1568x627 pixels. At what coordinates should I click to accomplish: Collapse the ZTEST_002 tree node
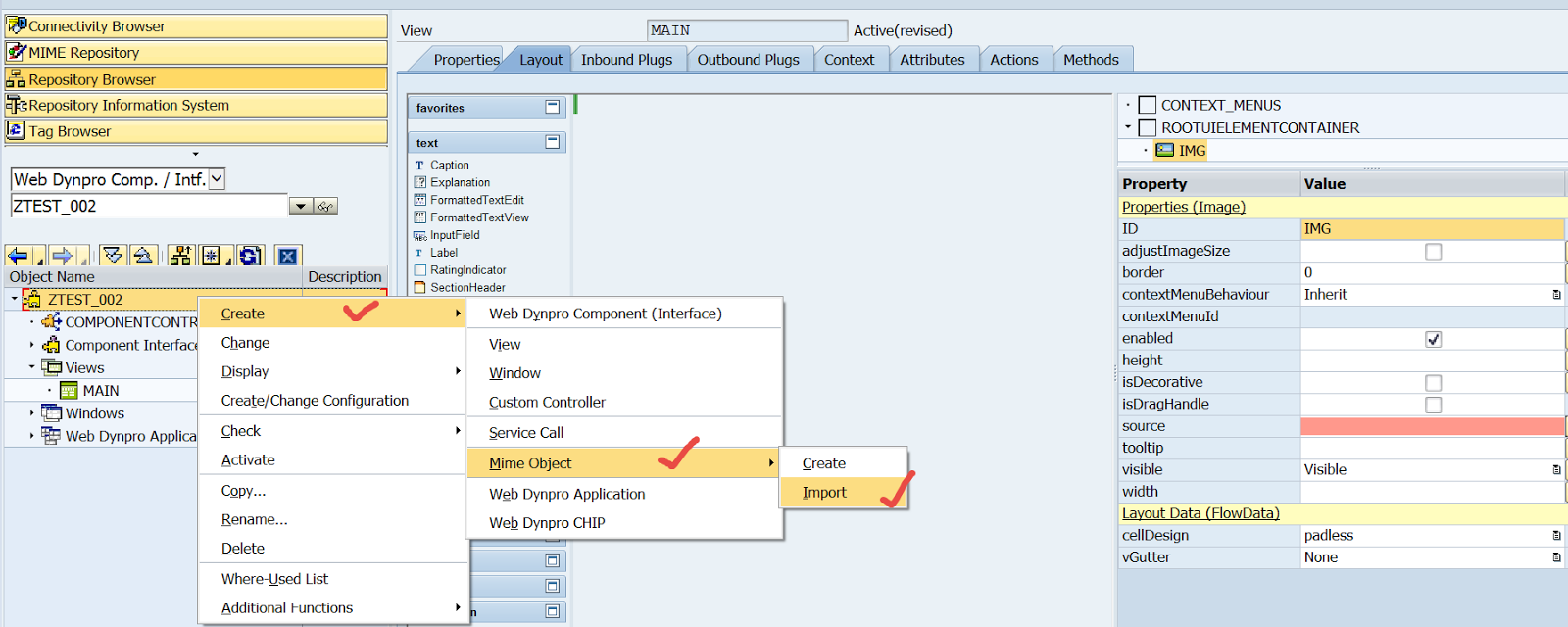[x=14, y=299]
